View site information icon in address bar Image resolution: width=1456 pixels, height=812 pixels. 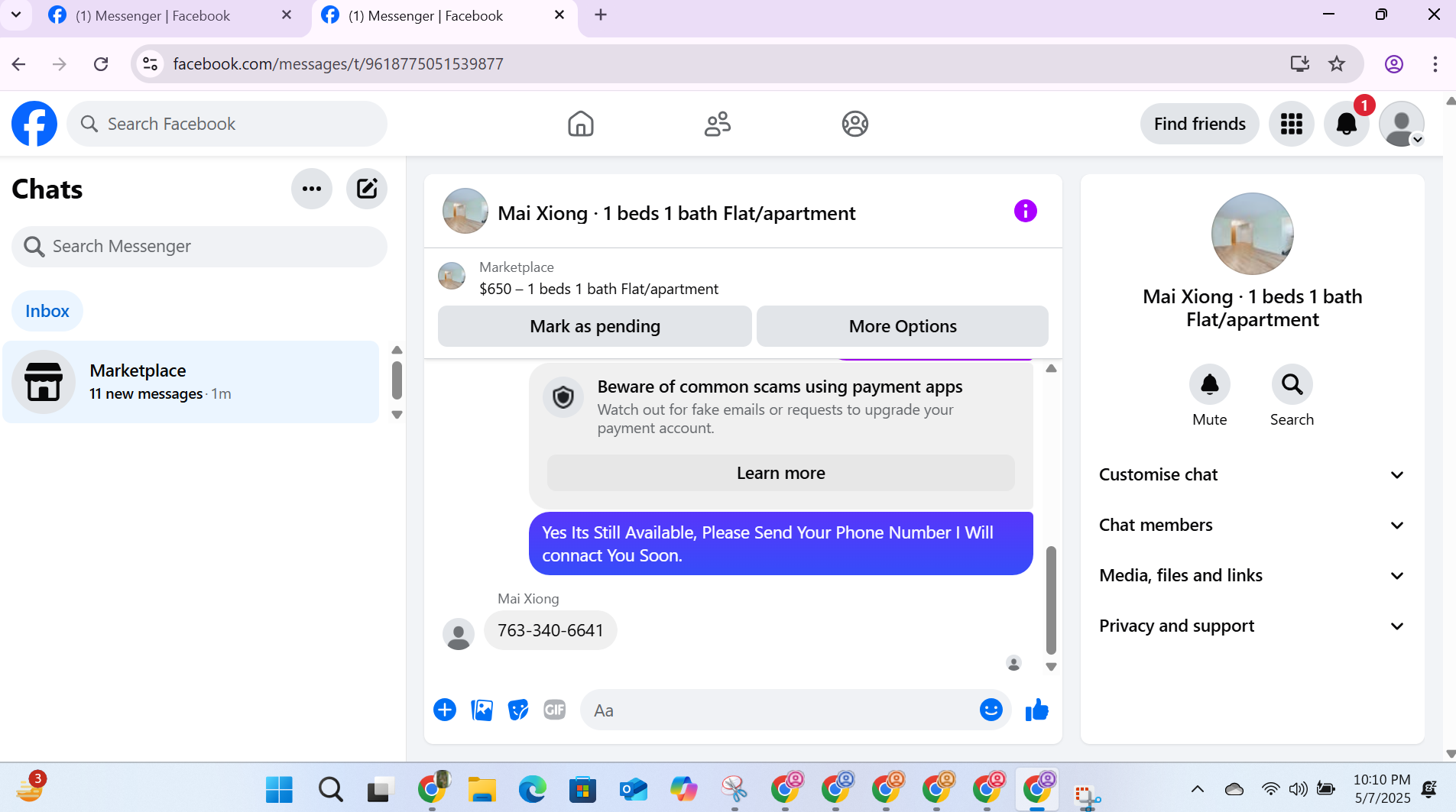point(151,64)
